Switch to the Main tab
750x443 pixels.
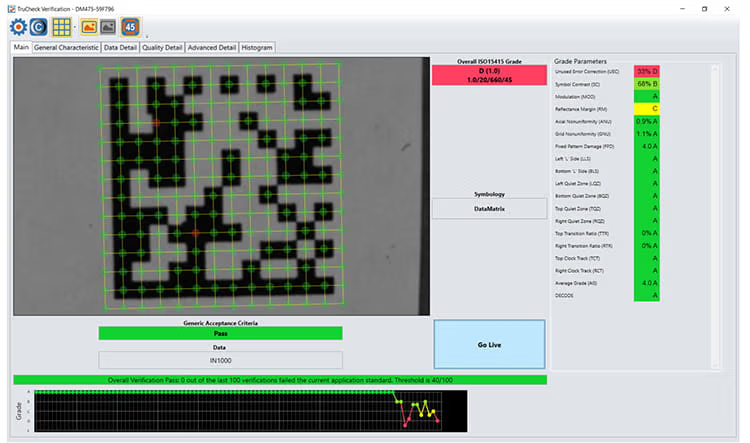[20, 47]
